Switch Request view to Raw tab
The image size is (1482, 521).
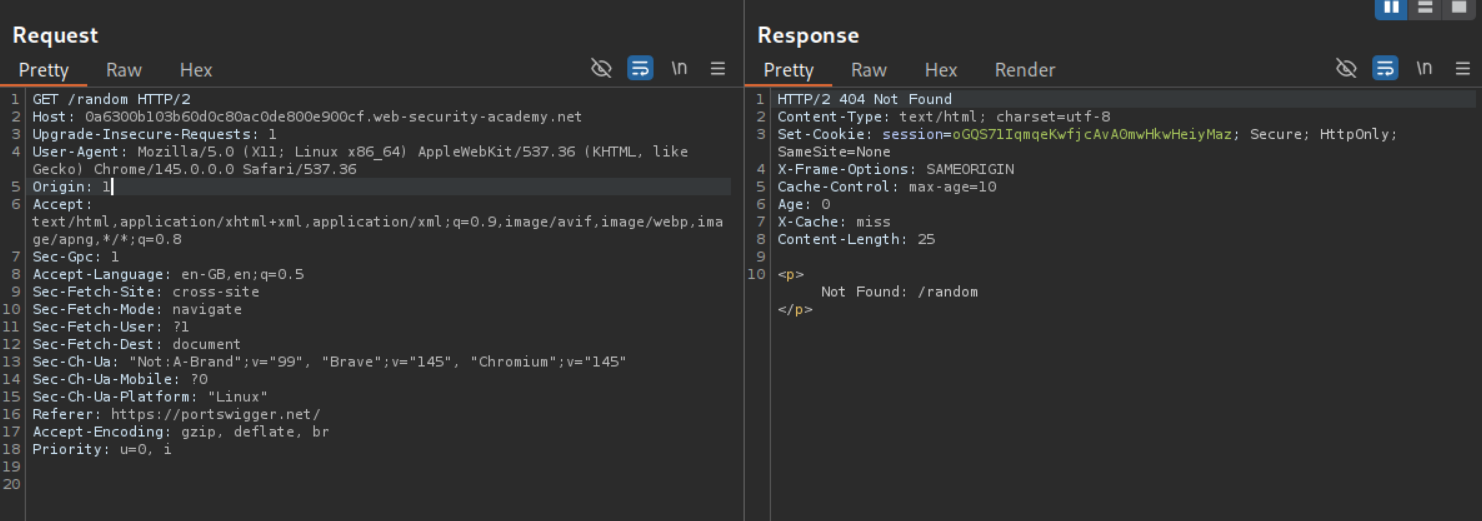[124, 70]
